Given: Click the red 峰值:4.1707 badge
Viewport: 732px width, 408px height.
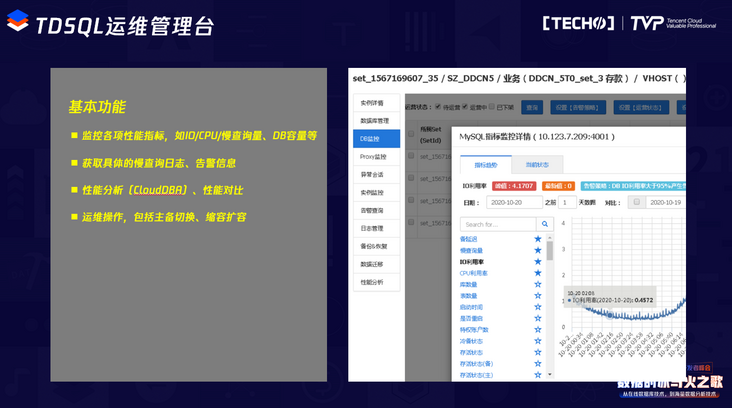Looking at the screenshot, I should point(514,186).
